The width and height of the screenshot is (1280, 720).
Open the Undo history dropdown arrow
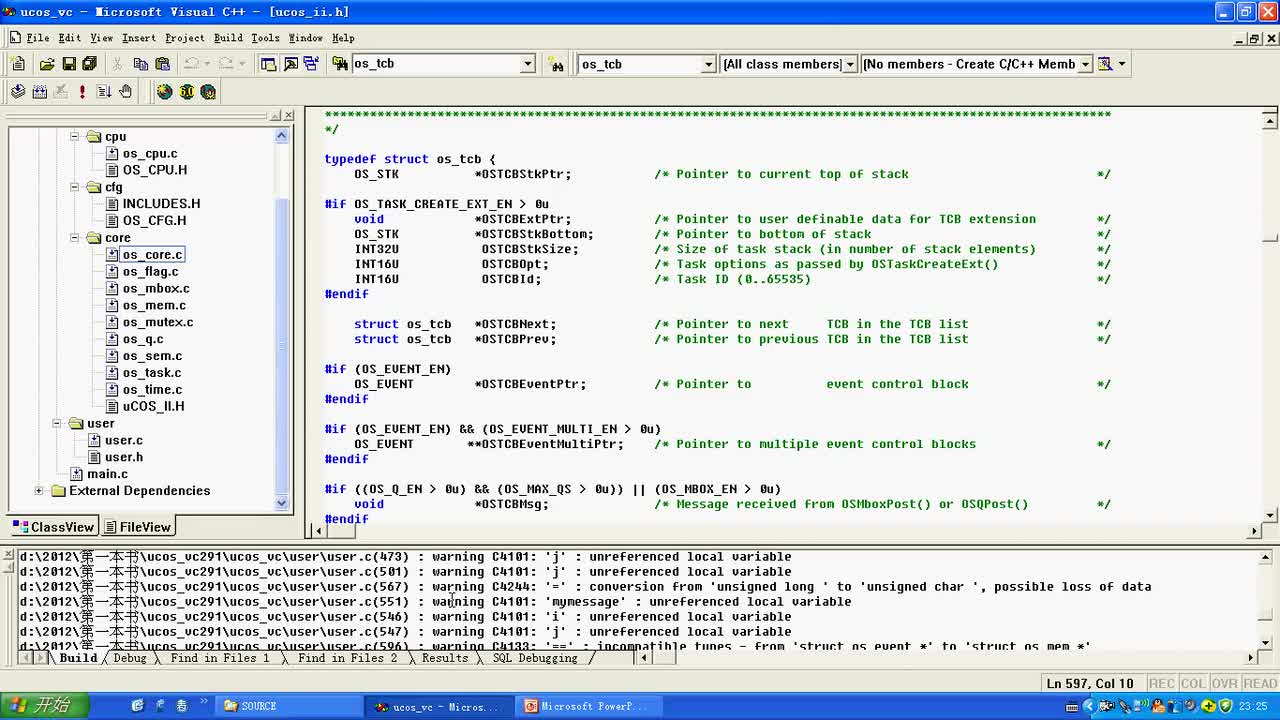coord(206,64)
